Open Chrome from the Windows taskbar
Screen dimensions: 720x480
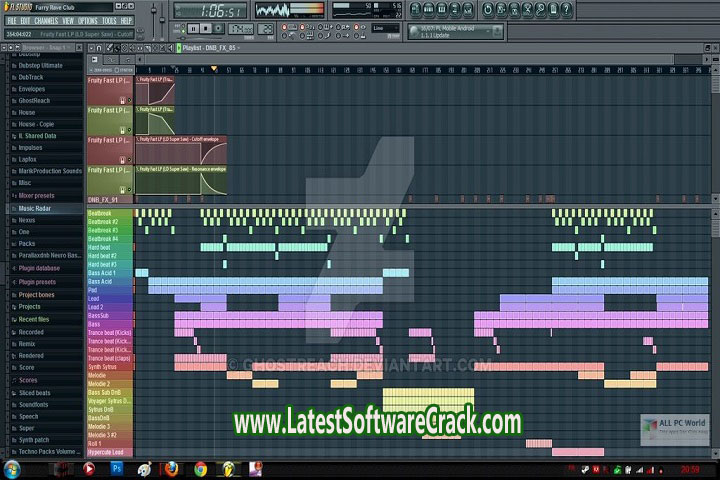click(200, 469)
